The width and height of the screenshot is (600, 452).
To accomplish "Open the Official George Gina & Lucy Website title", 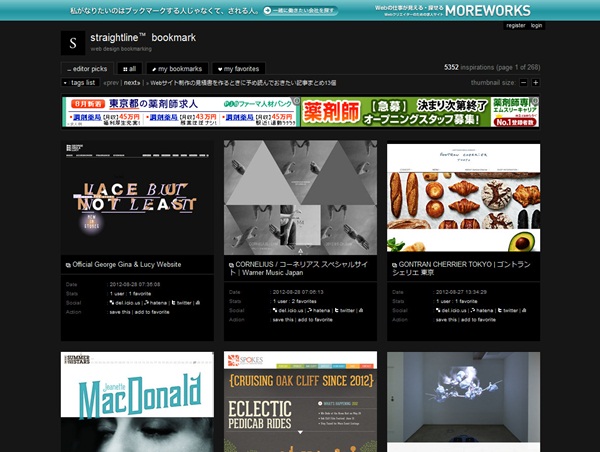I will (127, 264).
